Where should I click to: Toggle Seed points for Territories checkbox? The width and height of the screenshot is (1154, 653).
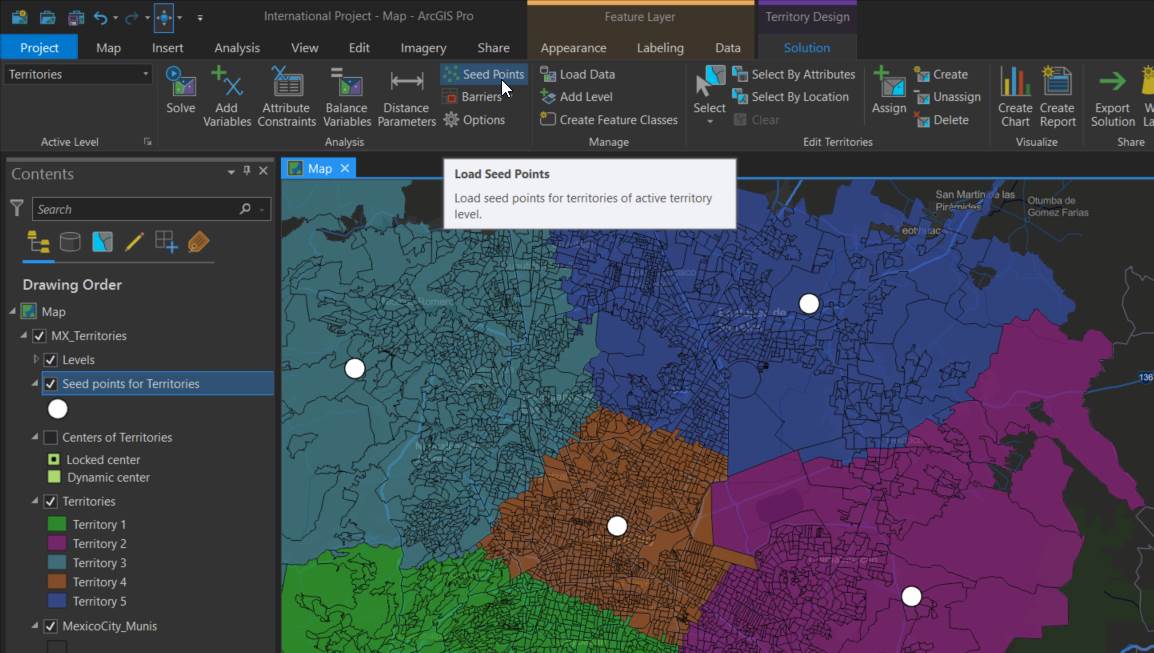pos(51,384)
